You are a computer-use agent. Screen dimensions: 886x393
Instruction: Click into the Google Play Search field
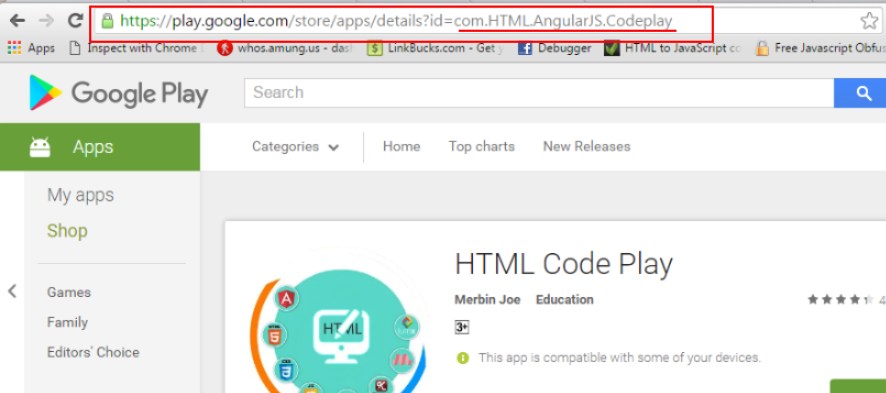[539, 93]
